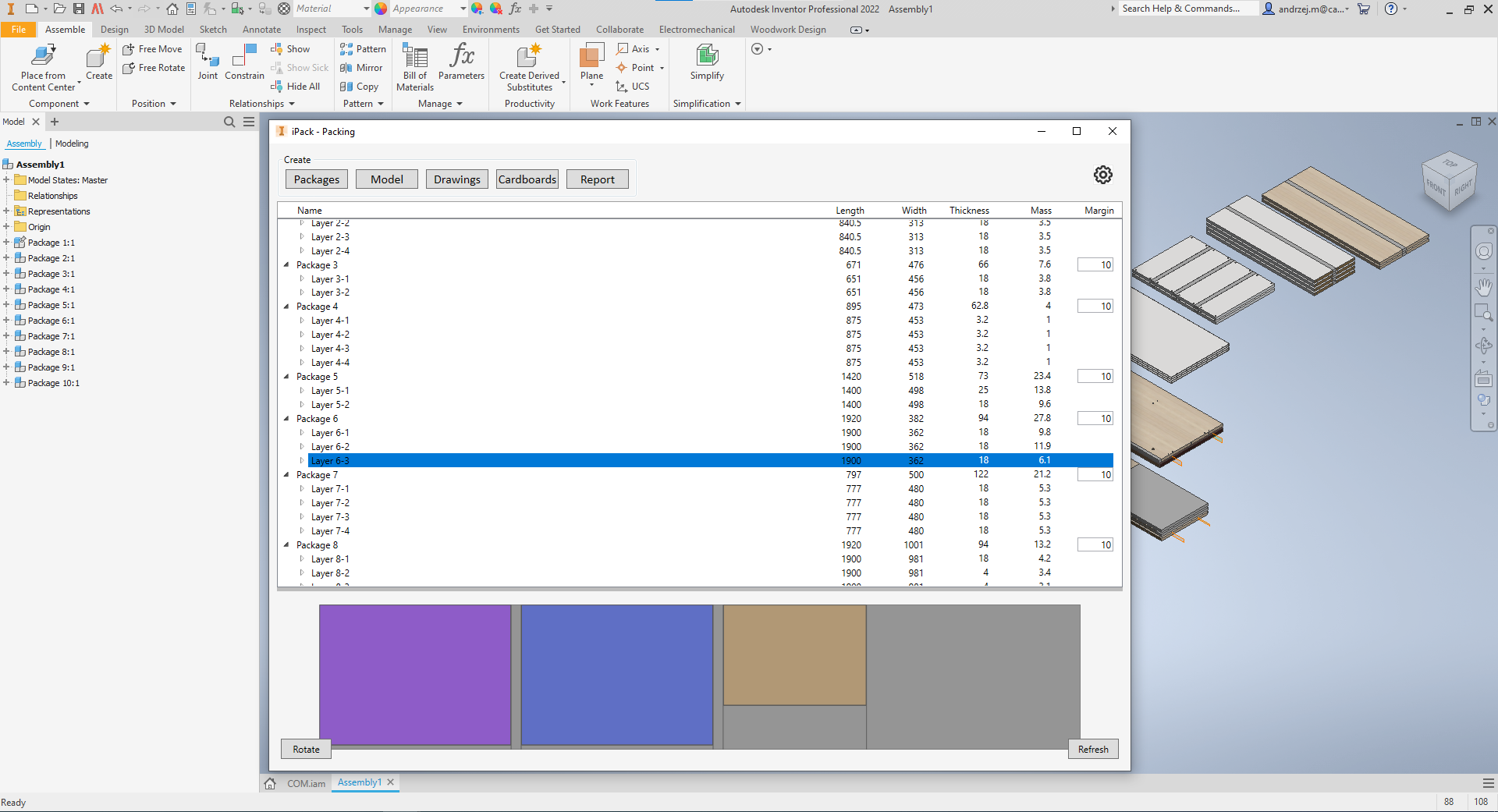The height and width of the screenshot is (812, 1498).
Task: Open the COM.iam document tab
Action: tap(306, 783)
